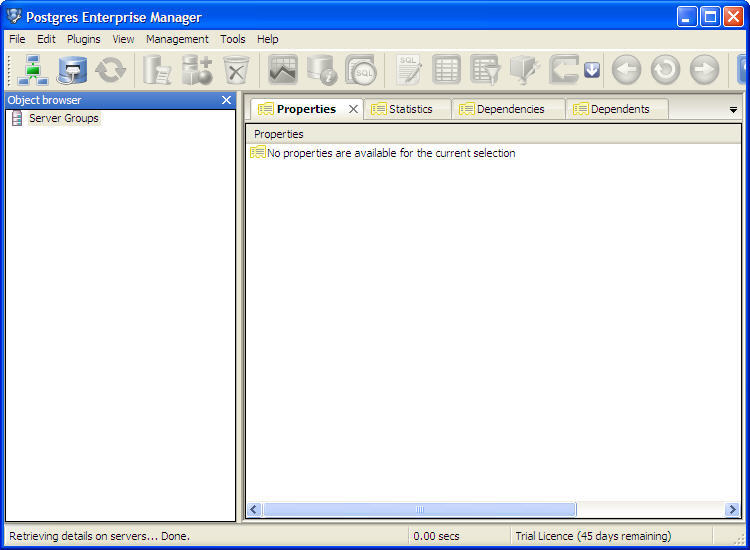Click the Postgres Enterprise Manager title icon
Image resolution: width=750 pixels, height=550 pixels.
(x=14, y=16)
